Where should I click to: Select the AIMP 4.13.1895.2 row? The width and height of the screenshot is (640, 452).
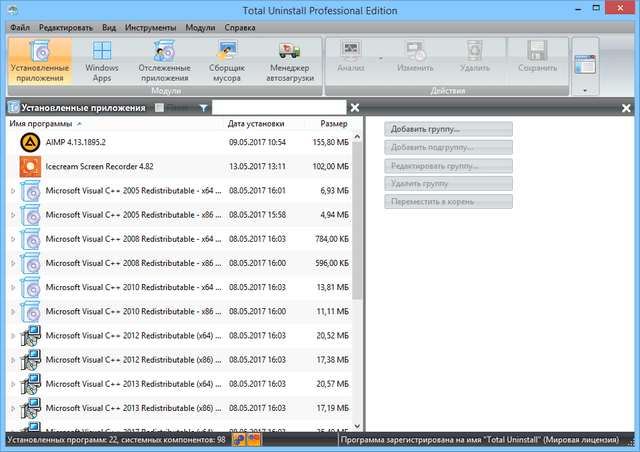pos(179,142)
